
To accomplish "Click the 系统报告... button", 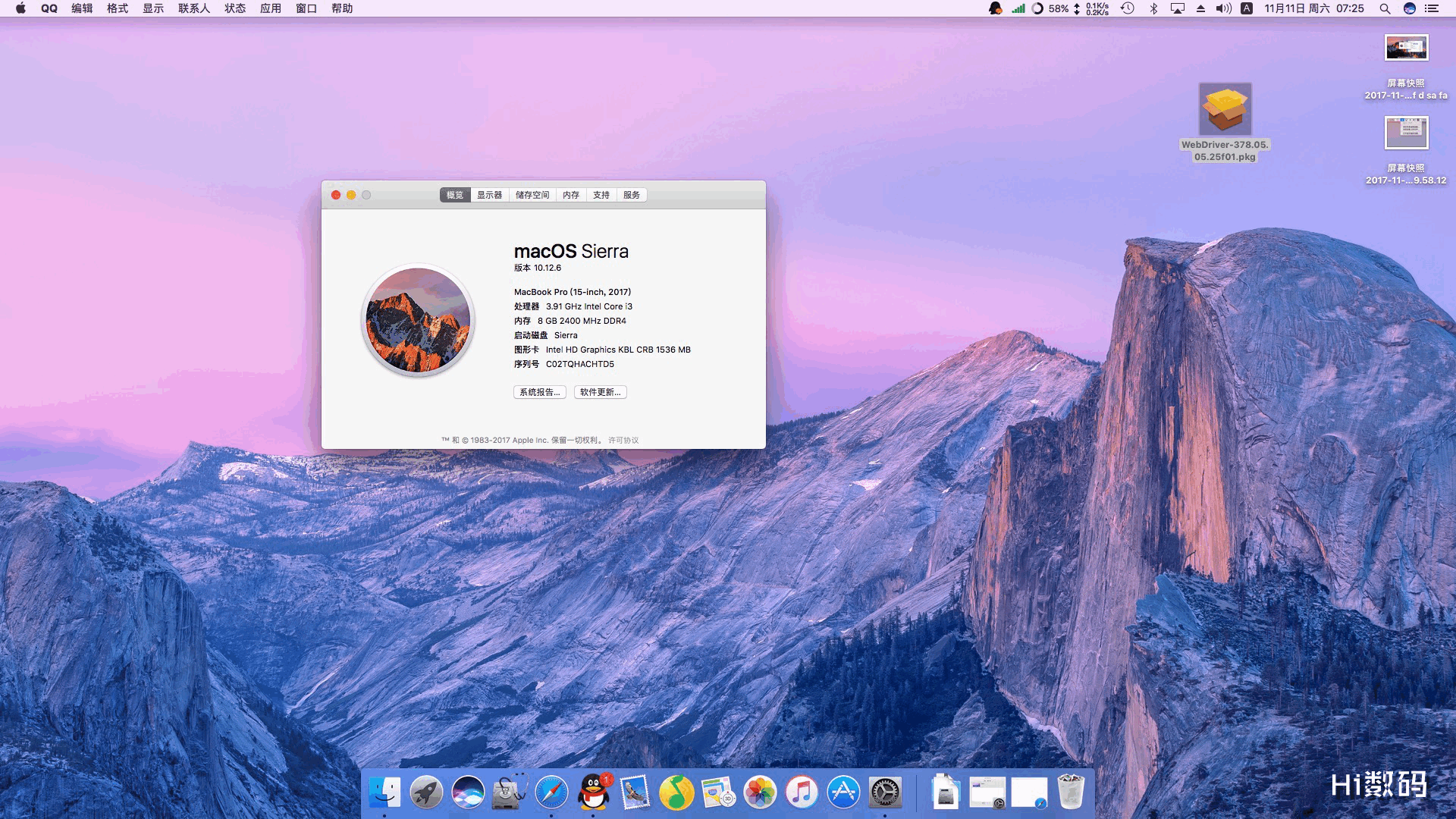I will tap(540, 392).
